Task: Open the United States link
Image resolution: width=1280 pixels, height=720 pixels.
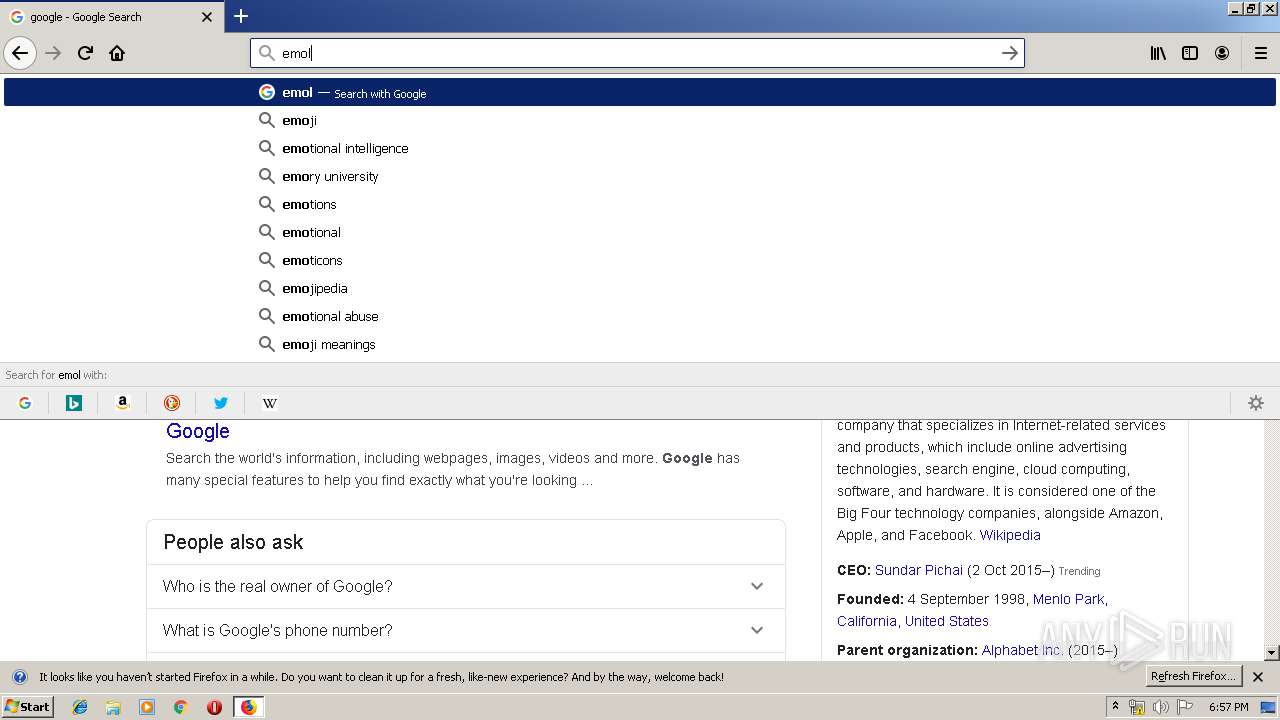Action: tap(946, 621)
